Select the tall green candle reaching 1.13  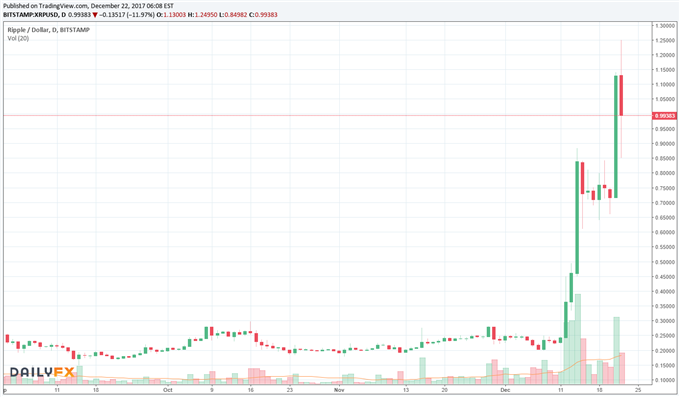615,137
